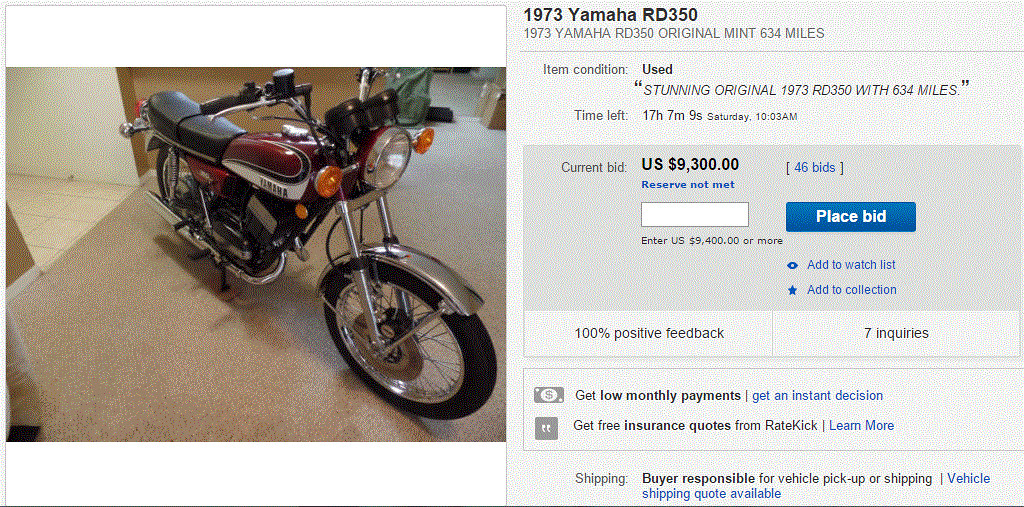Select the Add to watch list link
The image size is (1024, 507).
tap(851, 265)
